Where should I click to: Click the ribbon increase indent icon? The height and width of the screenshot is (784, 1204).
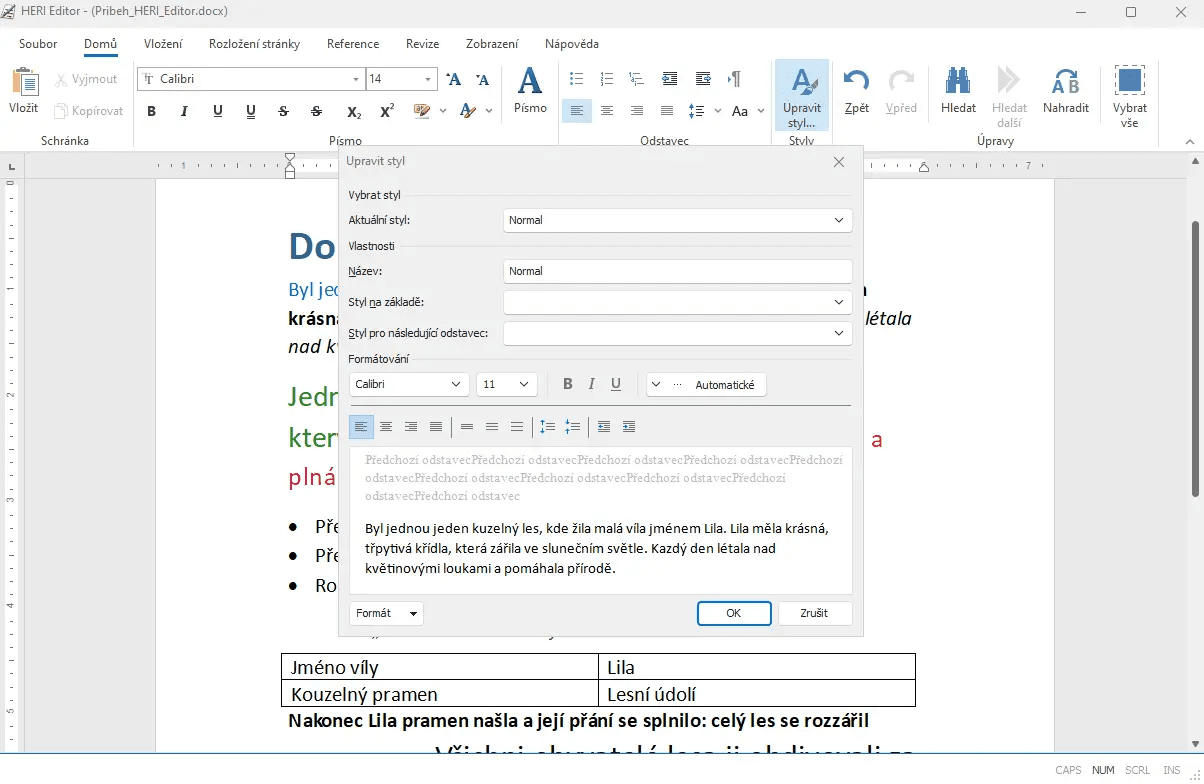[703, 79]
